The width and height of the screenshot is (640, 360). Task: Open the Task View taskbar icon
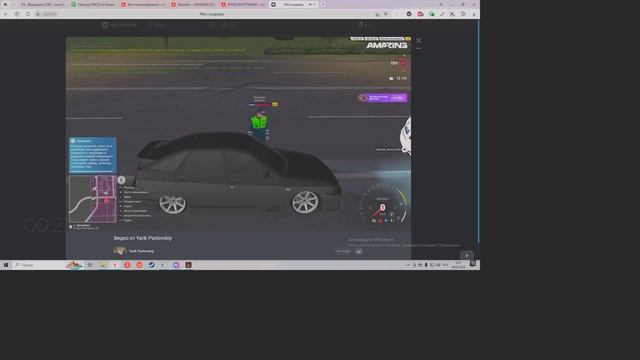coord(90,265)
